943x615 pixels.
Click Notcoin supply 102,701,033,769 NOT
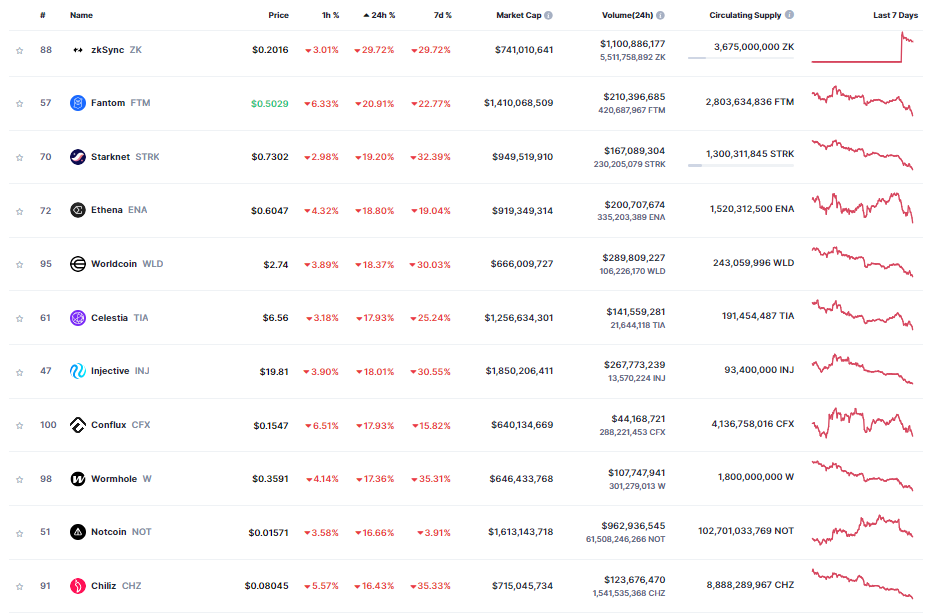click(x=746, y=531)
